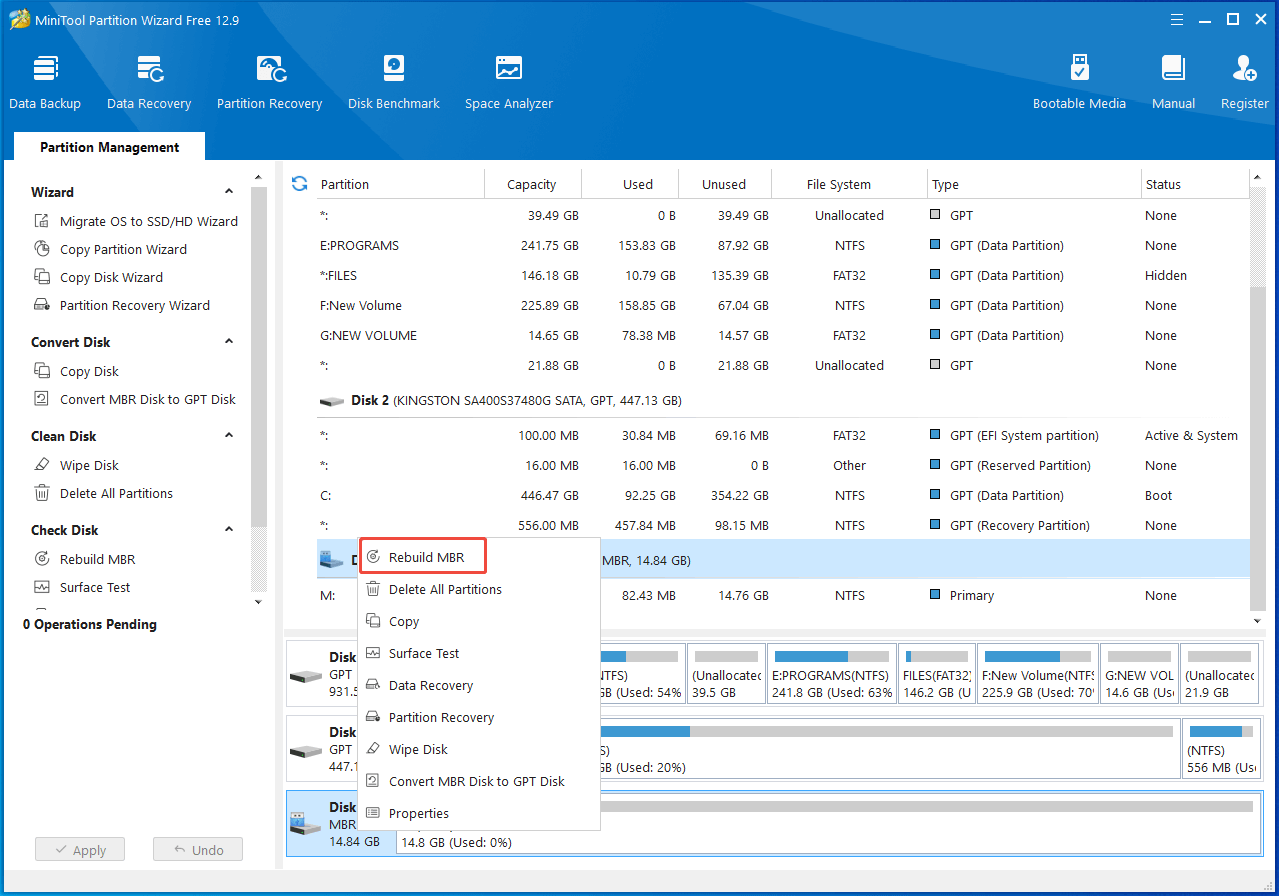Choose Data Recovery in the context menu
Screen dimensions: 1279x896
click(479, 685)
